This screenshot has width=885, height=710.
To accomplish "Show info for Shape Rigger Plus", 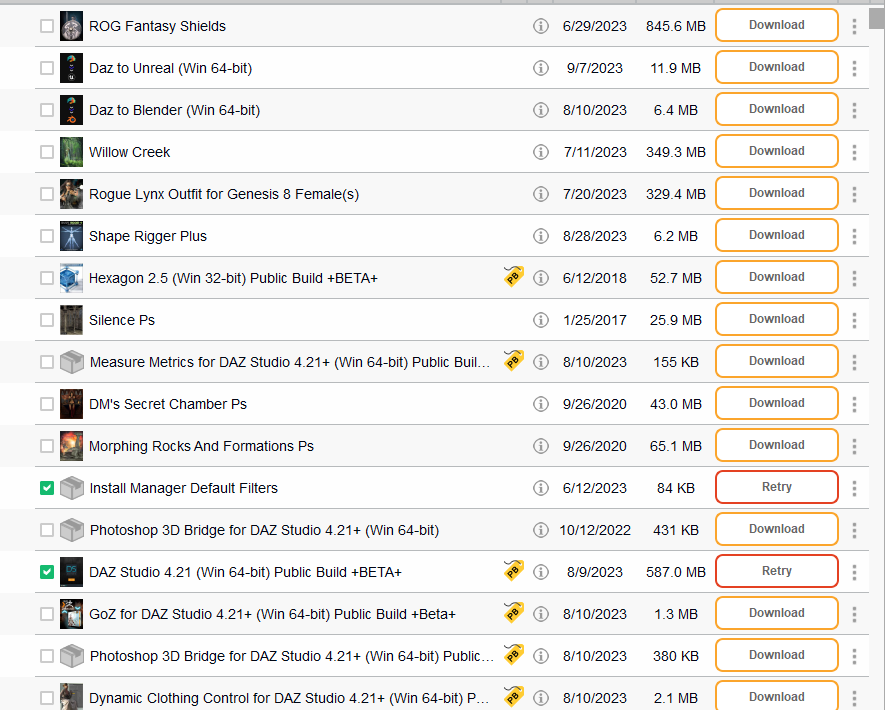I will click(x=541, y=236).
